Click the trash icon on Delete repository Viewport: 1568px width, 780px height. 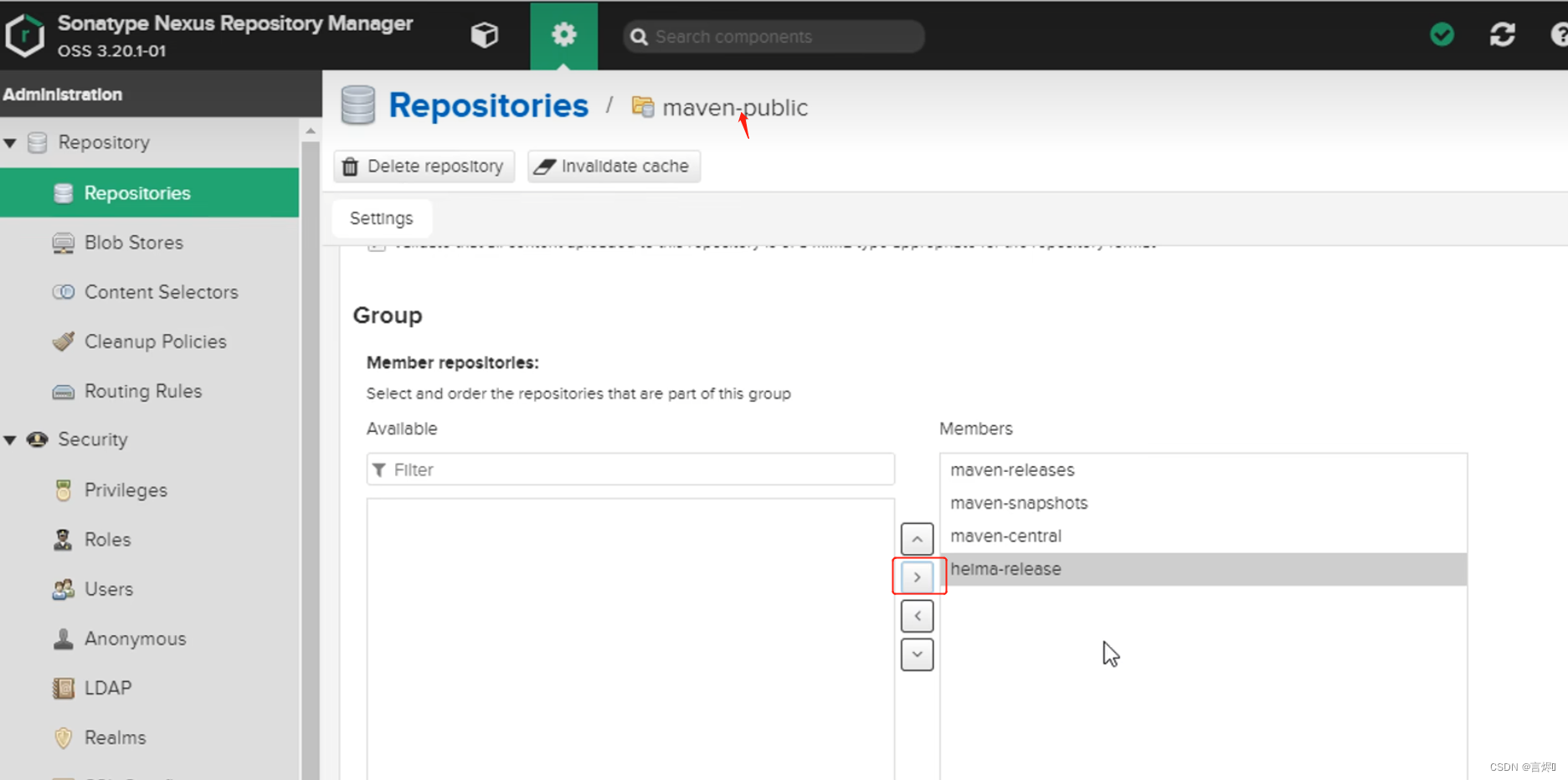351,167
